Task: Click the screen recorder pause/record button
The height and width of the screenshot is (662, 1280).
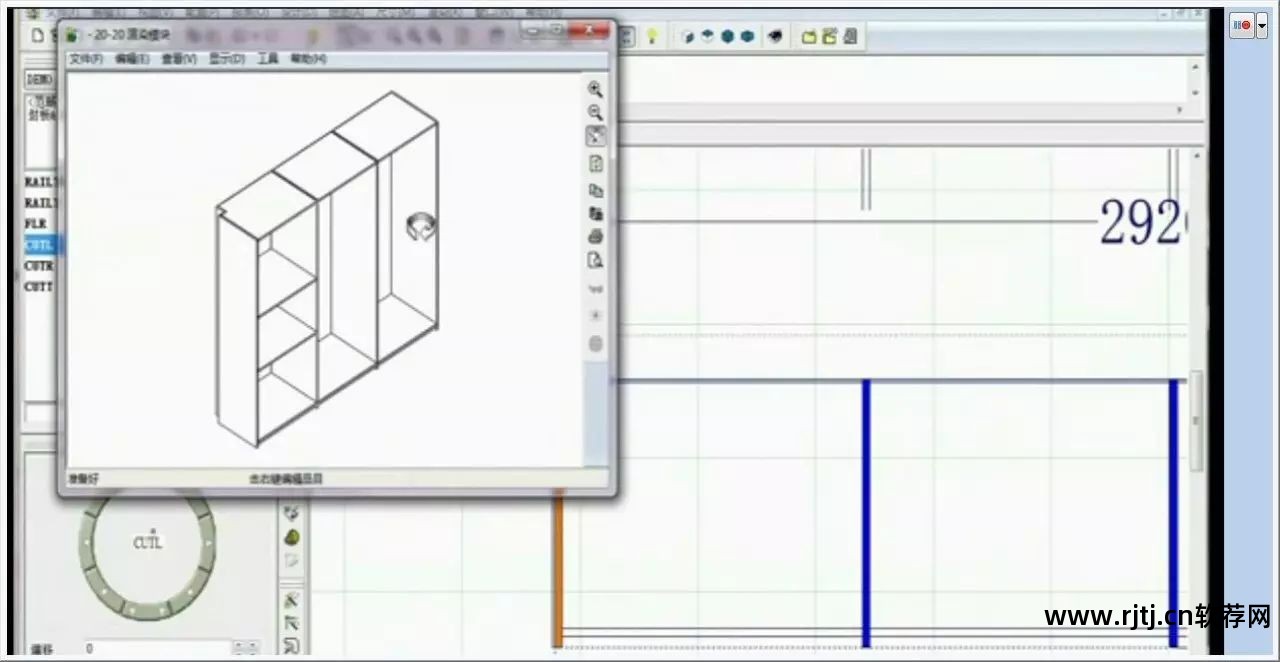Action: click(1241, 25)
